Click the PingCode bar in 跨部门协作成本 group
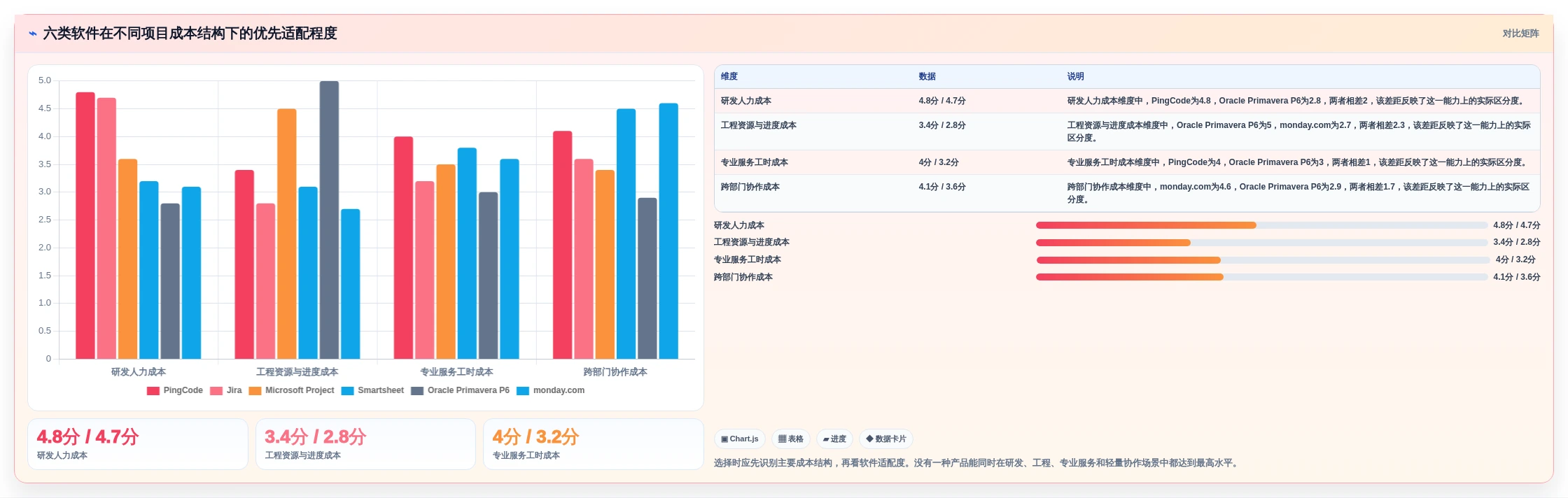 pyautogui.click(x=563, y=245)
